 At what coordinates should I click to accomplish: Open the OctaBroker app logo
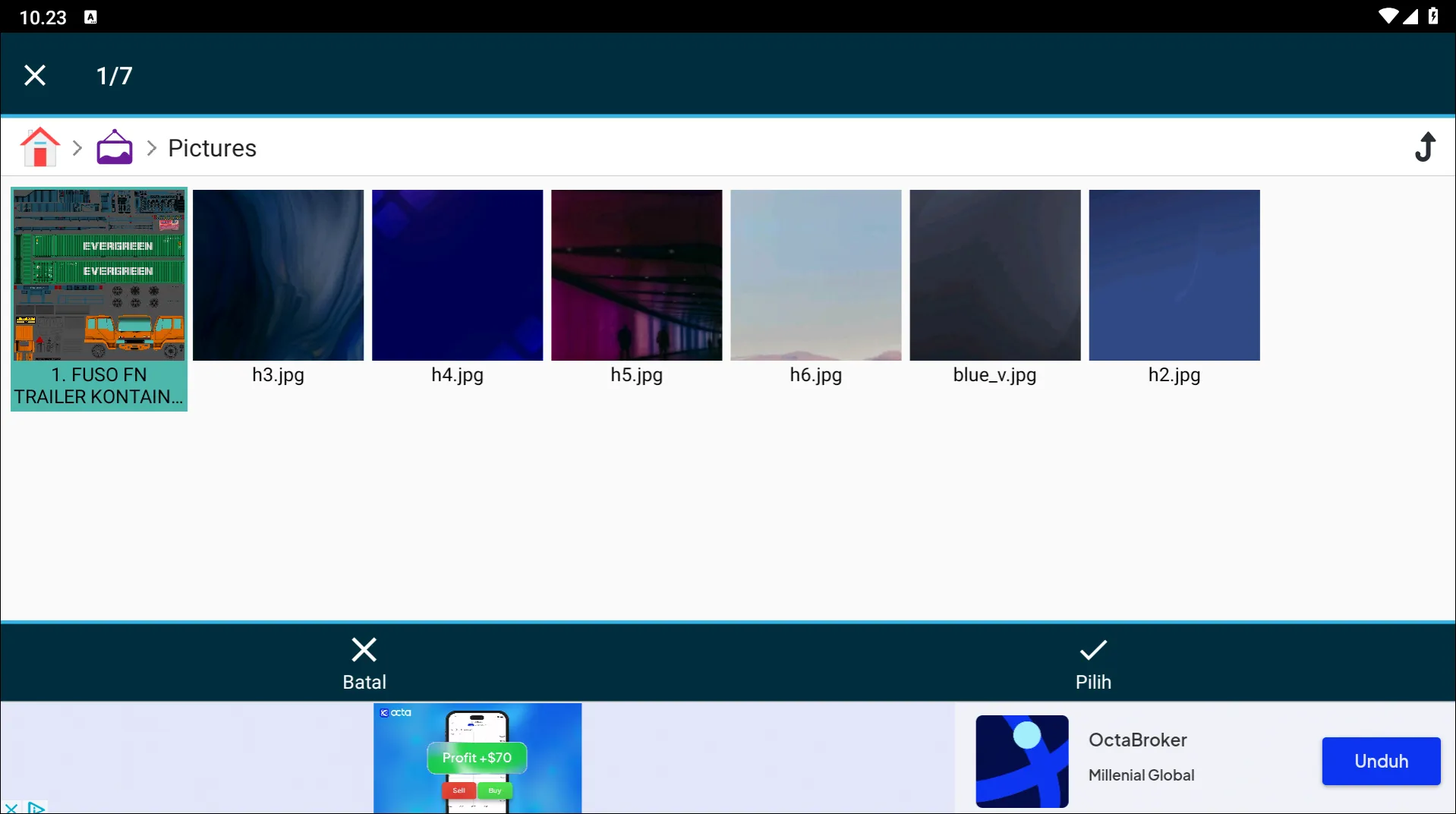click(x=1022, y=761)
